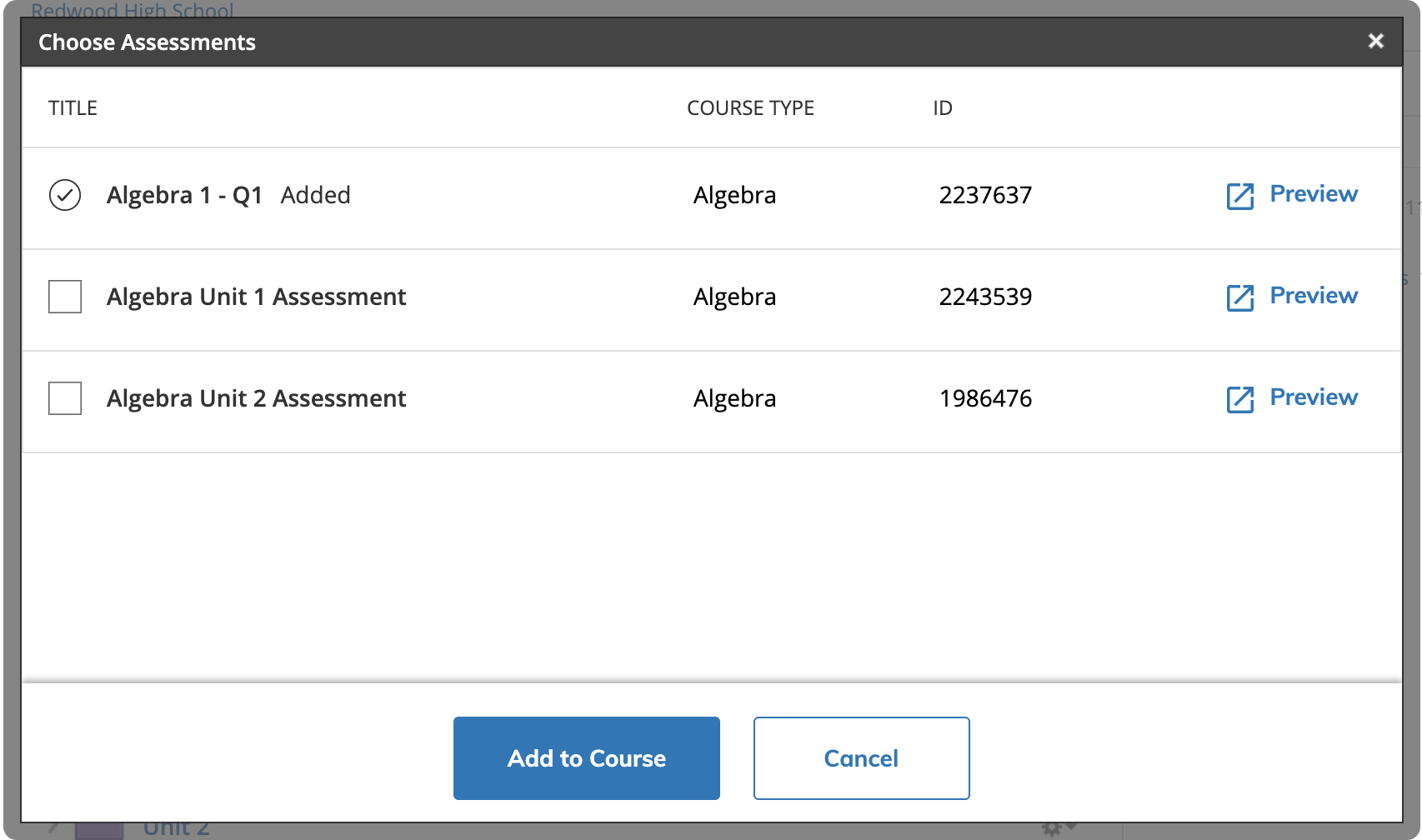The width and height of the screenshot is (1422, 840).
Task: Click the Added status label
Action: (315, 195)
